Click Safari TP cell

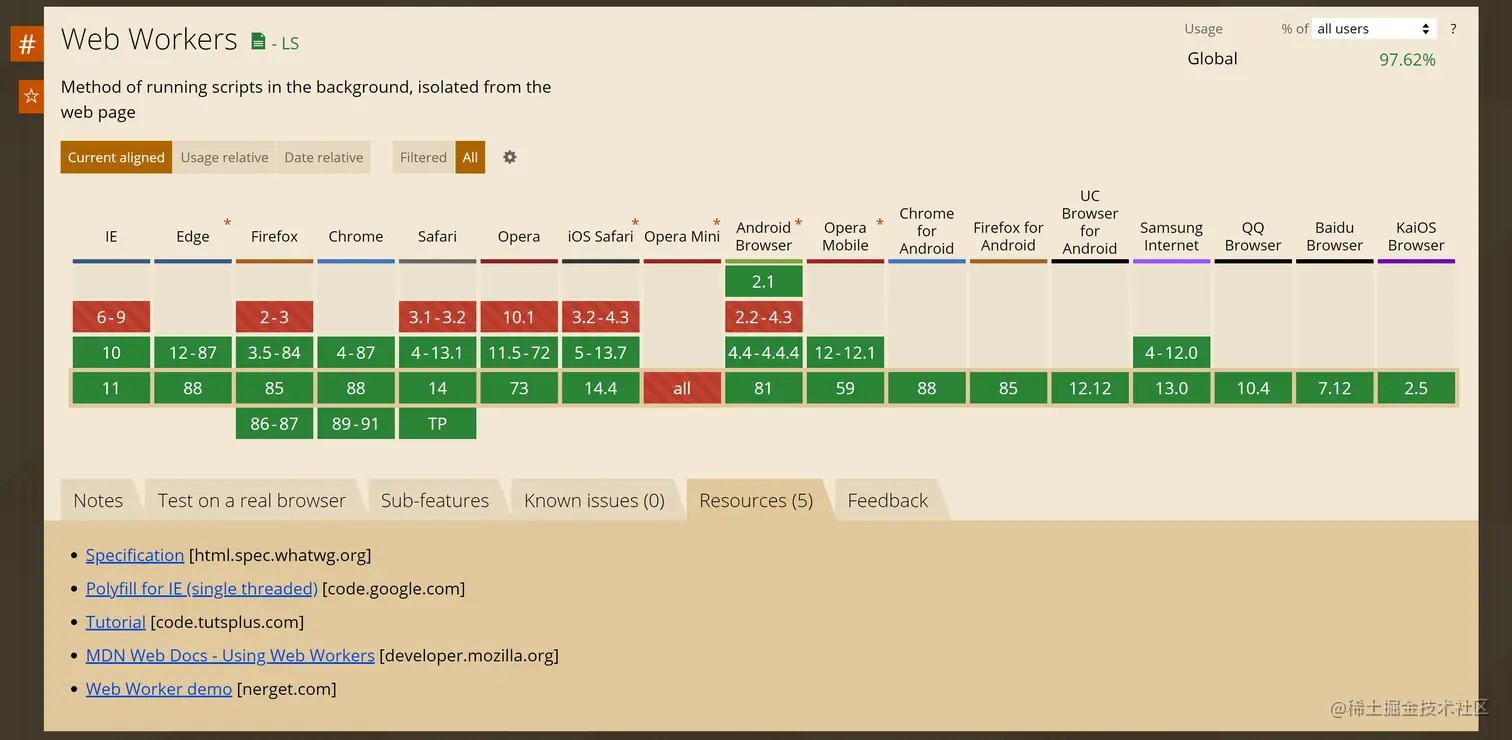(437, 423)
